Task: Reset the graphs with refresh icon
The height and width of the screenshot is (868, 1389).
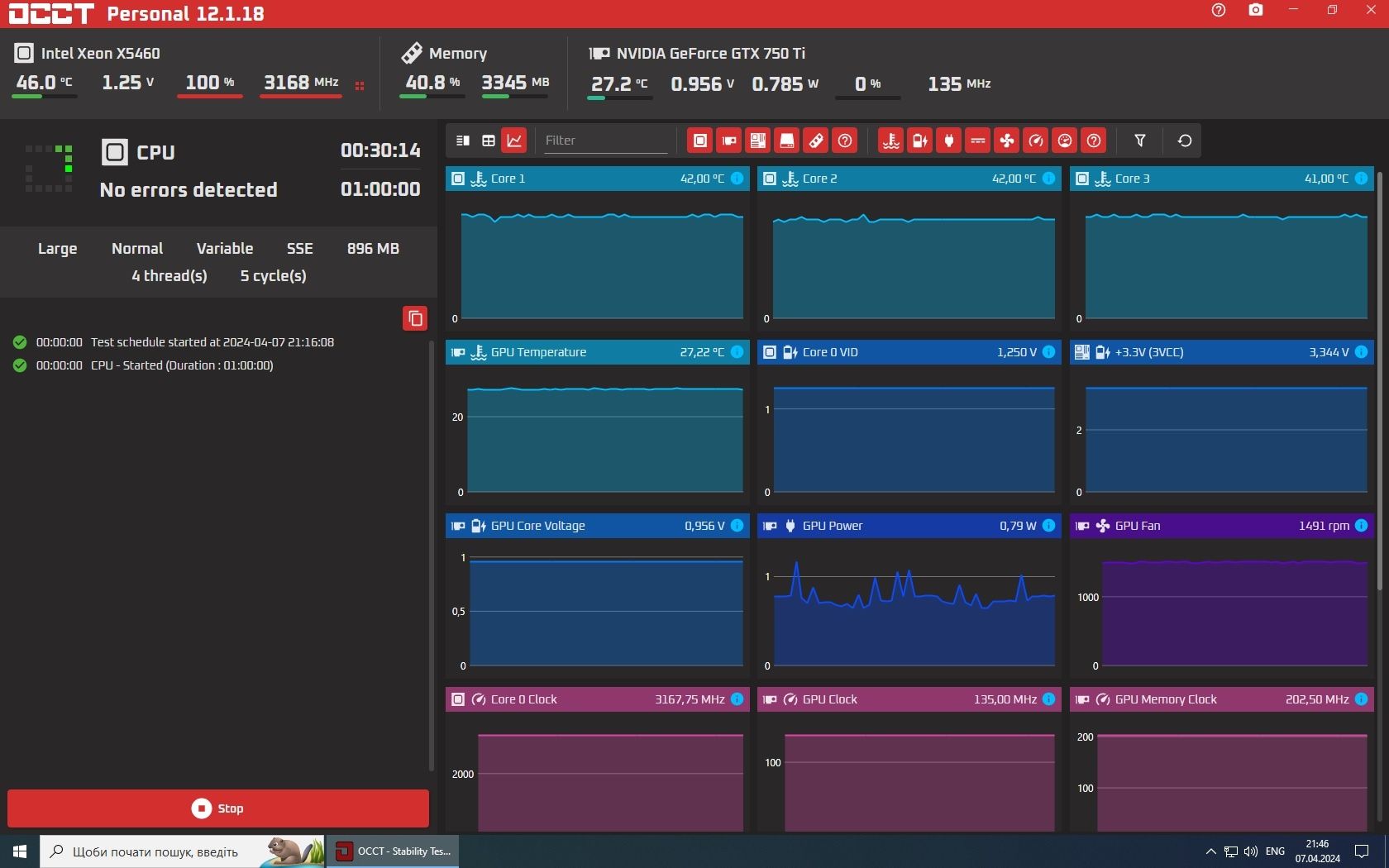Action: coord(1185,141)
